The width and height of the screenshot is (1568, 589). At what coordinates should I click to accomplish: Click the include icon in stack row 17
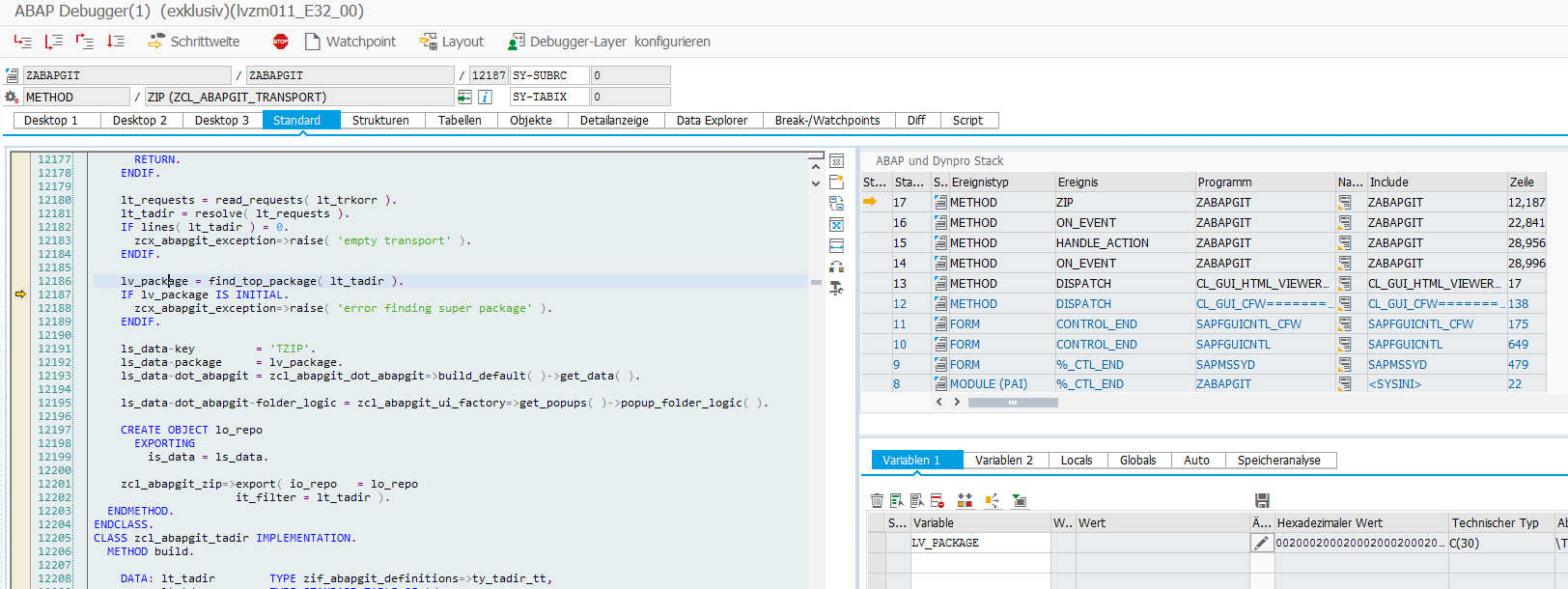(x=1344, y=203)
